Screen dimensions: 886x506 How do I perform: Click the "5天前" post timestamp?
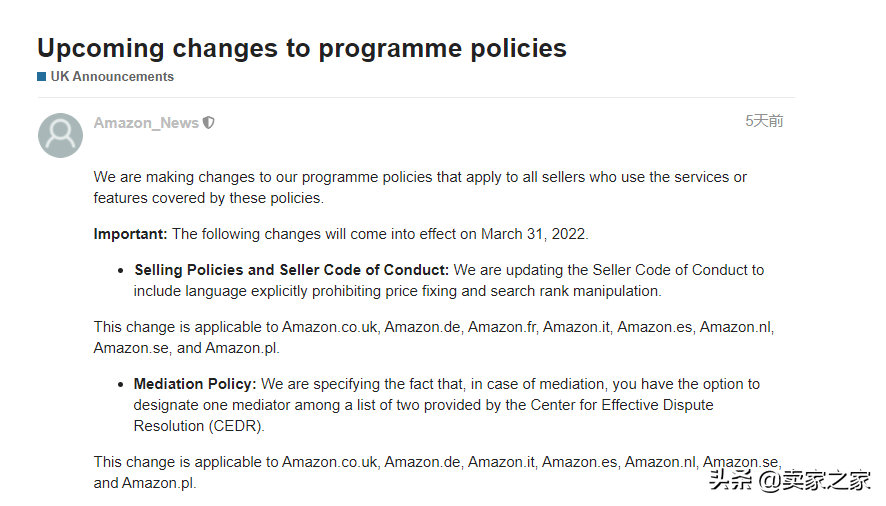pos(764,121)
